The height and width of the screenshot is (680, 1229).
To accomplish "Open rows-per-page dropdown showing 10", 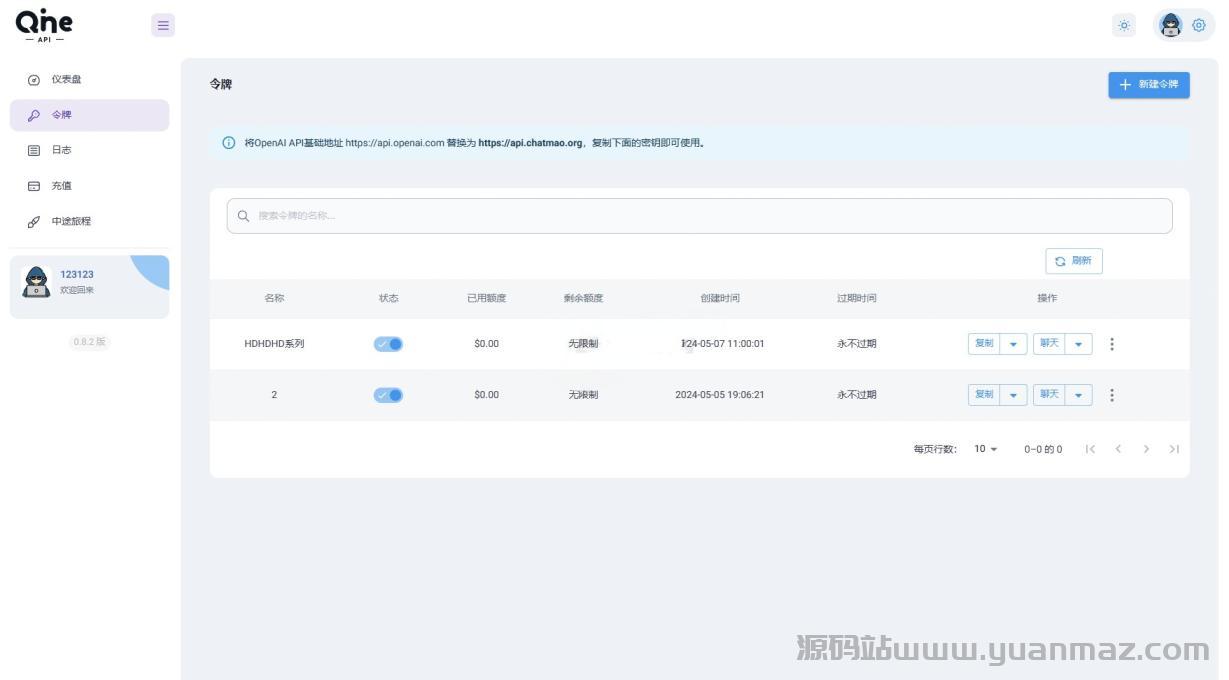I will tap(986, 449).
